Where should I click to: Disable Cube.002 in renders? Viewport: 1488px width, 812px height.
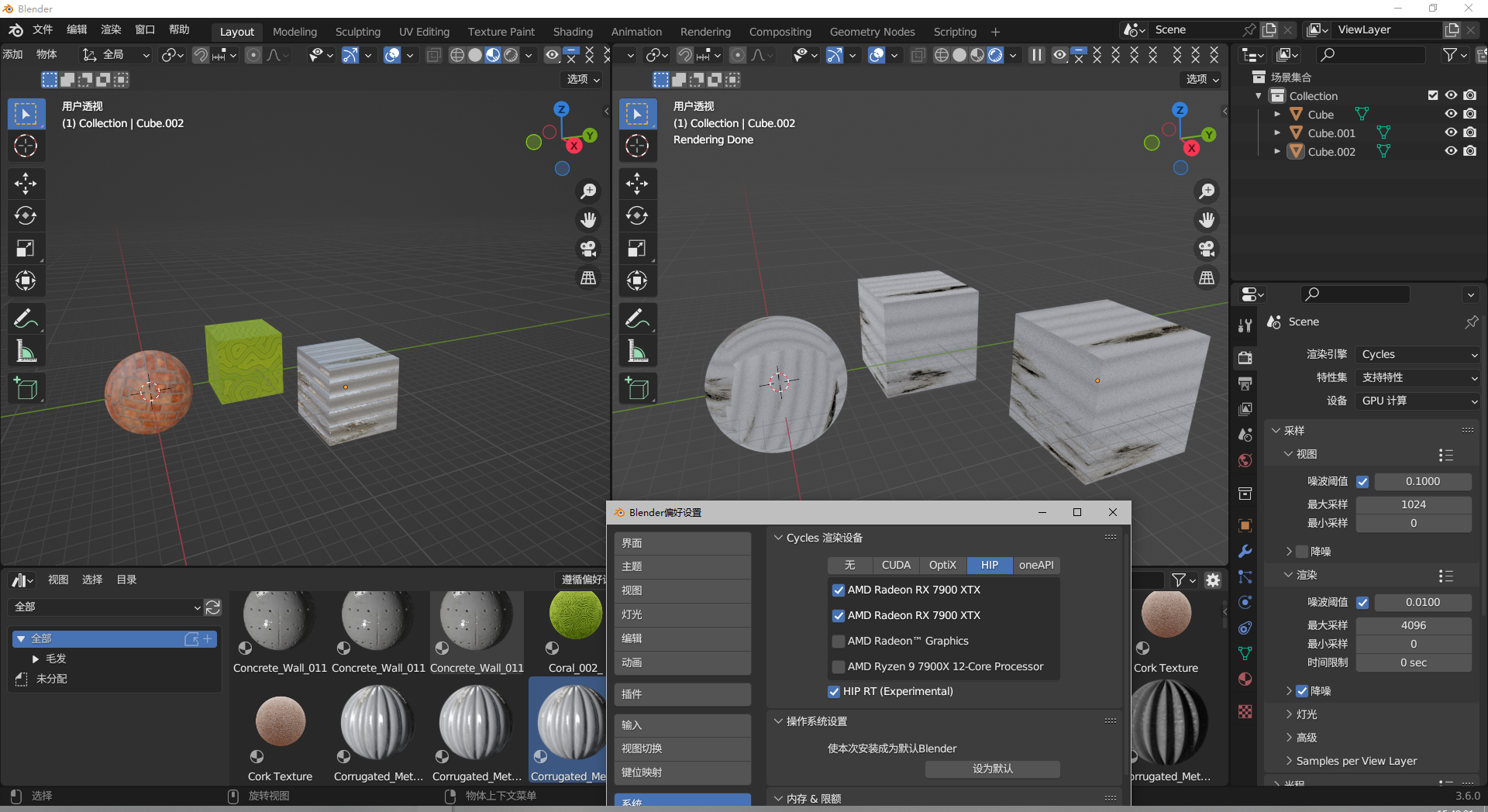coord(1469,151)
